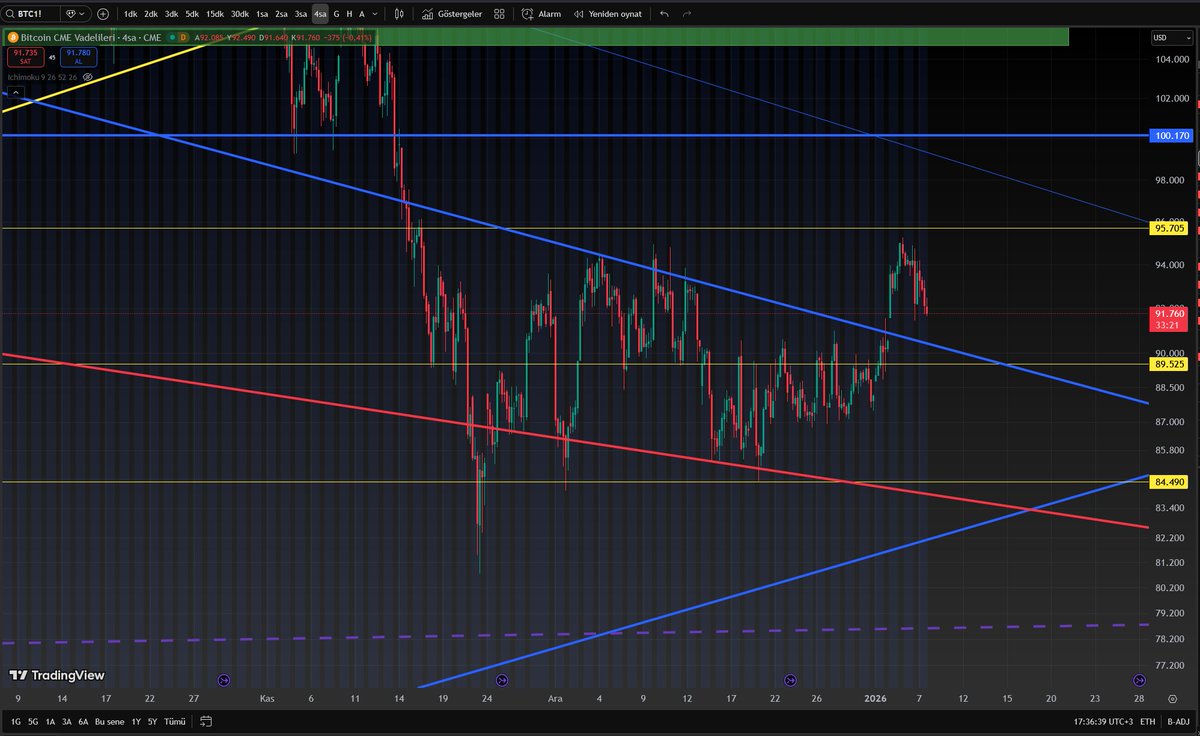Open the event marker near date 24

[x=503, y=680]
